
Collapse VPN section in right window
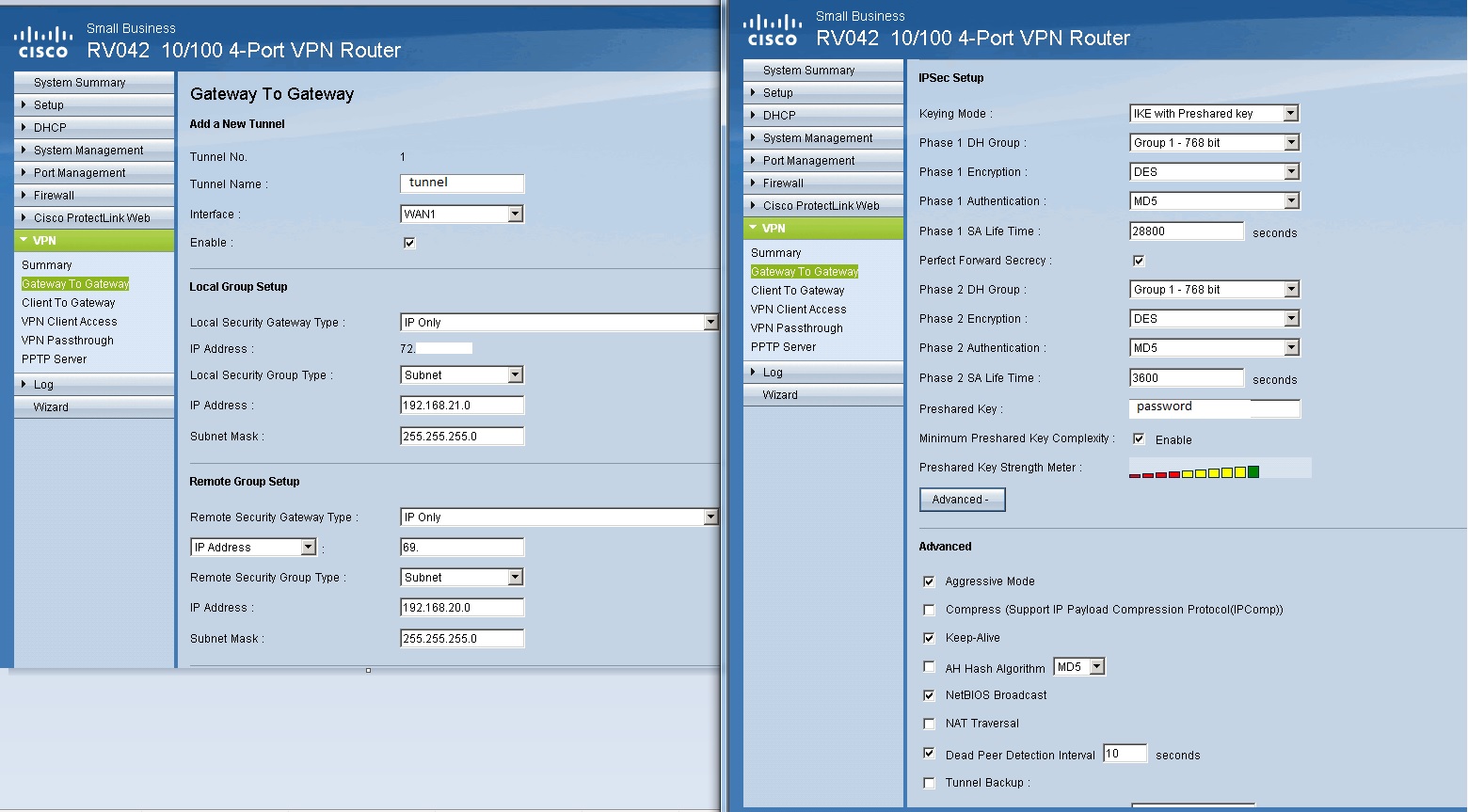(x=823, y=228)
